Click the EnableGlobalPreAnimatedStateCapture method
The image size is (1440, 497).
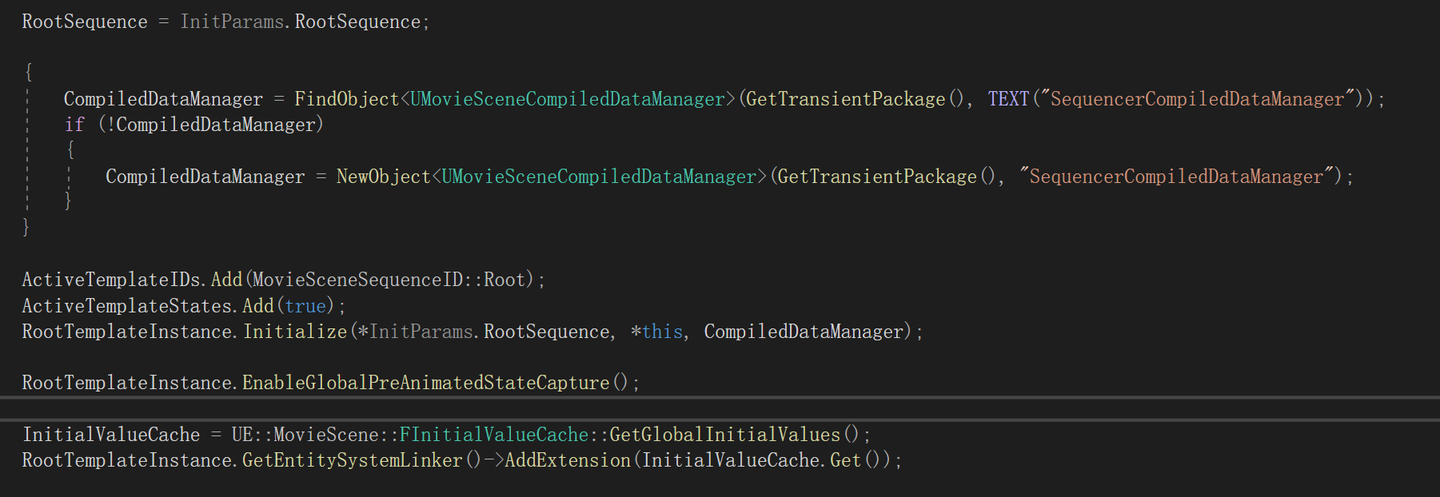click(426, 383)
